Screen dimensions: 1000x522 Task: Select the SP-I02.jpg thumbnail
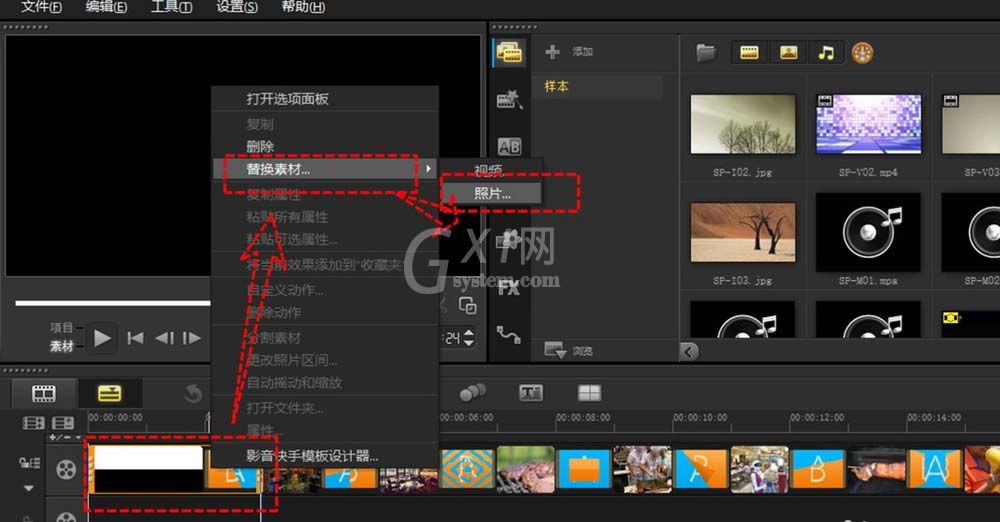click(743, 124)
